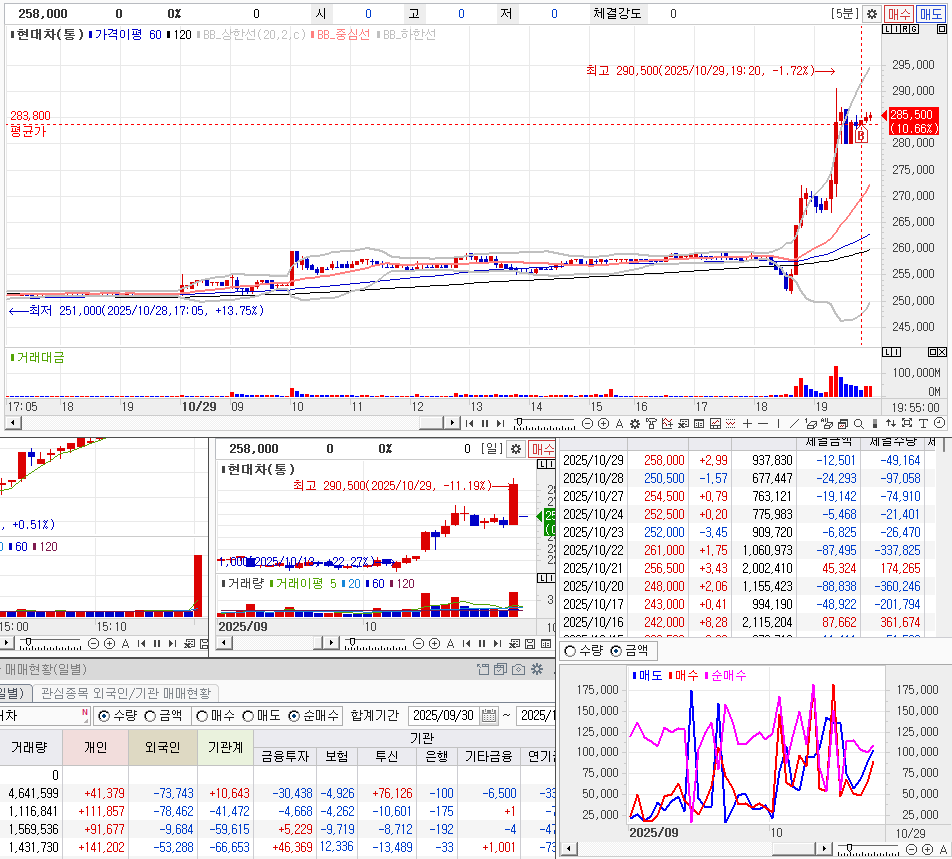
Task: Select vertical line drawing tool
Action: coord(778,423)
